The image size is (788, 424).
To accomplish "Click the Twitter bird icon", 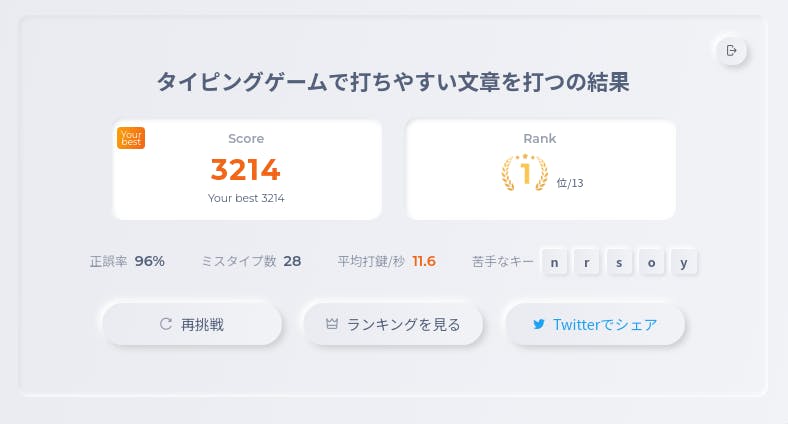I will click(x=539, y=324).
